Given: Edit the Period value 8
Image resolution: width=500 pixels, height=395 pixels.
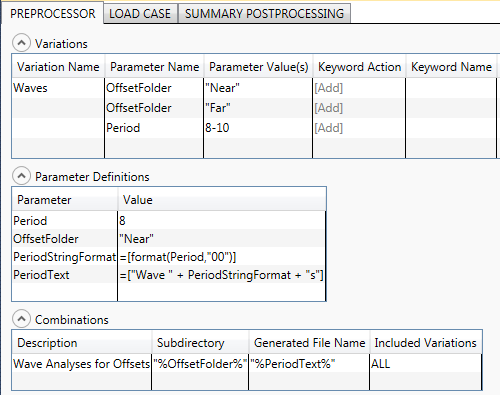Looking at the screenshot, I should click(x=222, y=221).
